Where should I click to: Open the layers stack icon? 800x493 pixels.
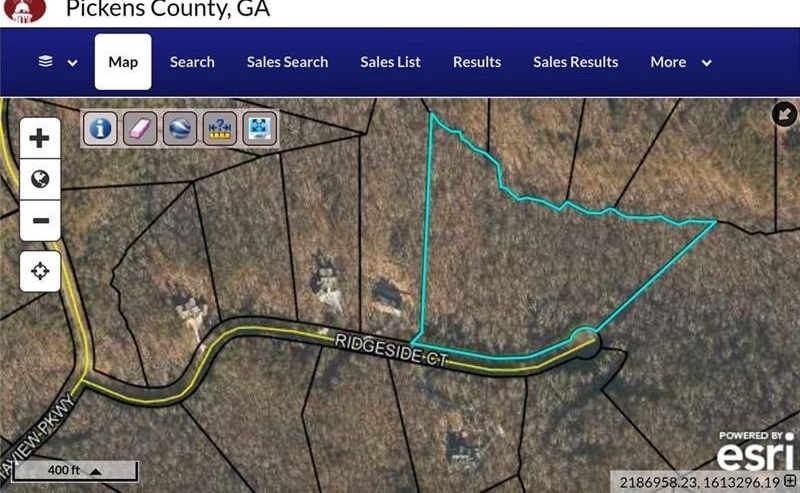(45, 62)
